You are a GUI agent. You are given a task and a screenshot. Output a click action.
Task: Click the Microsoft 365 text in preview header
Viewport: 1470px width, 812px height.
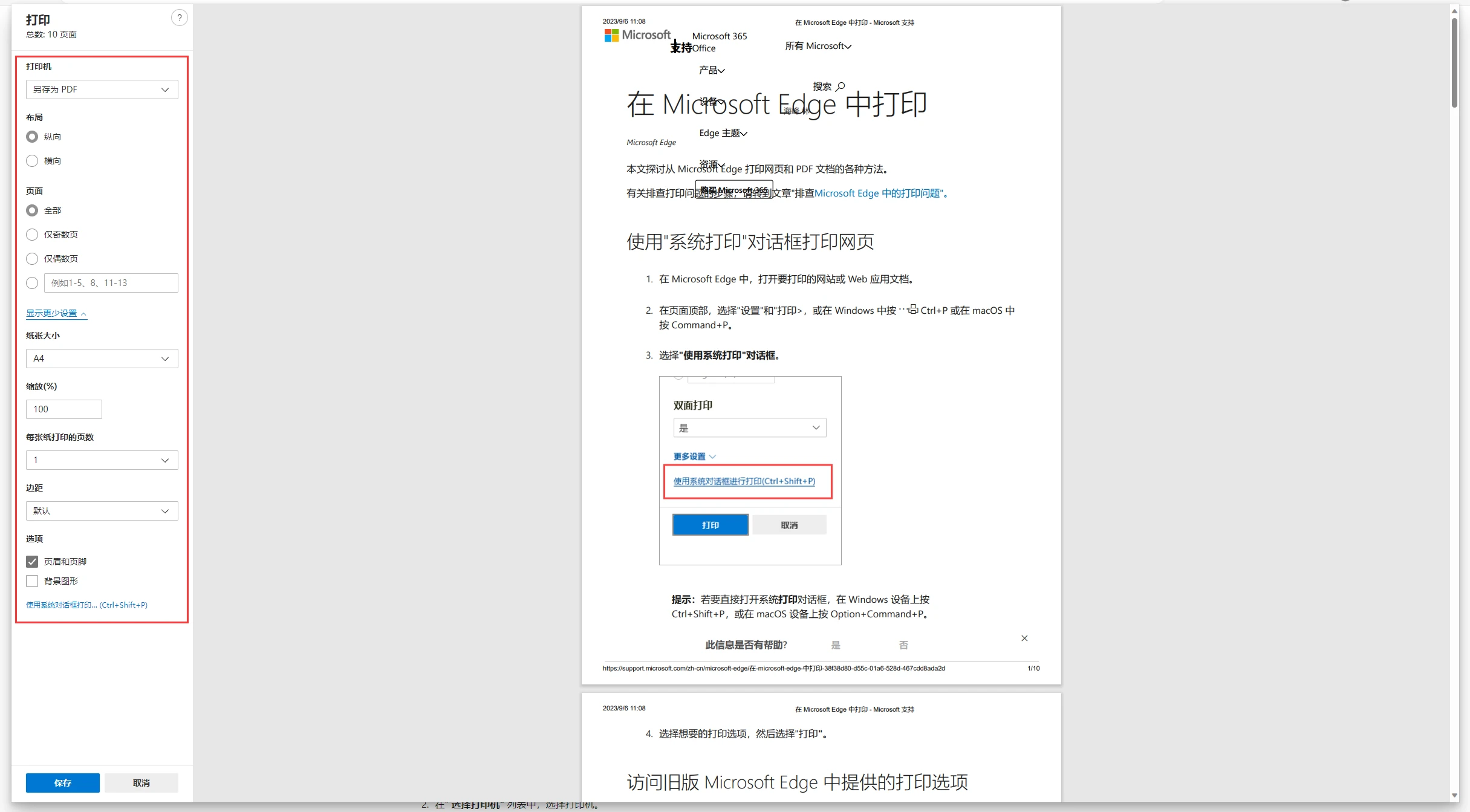(720, 36)
